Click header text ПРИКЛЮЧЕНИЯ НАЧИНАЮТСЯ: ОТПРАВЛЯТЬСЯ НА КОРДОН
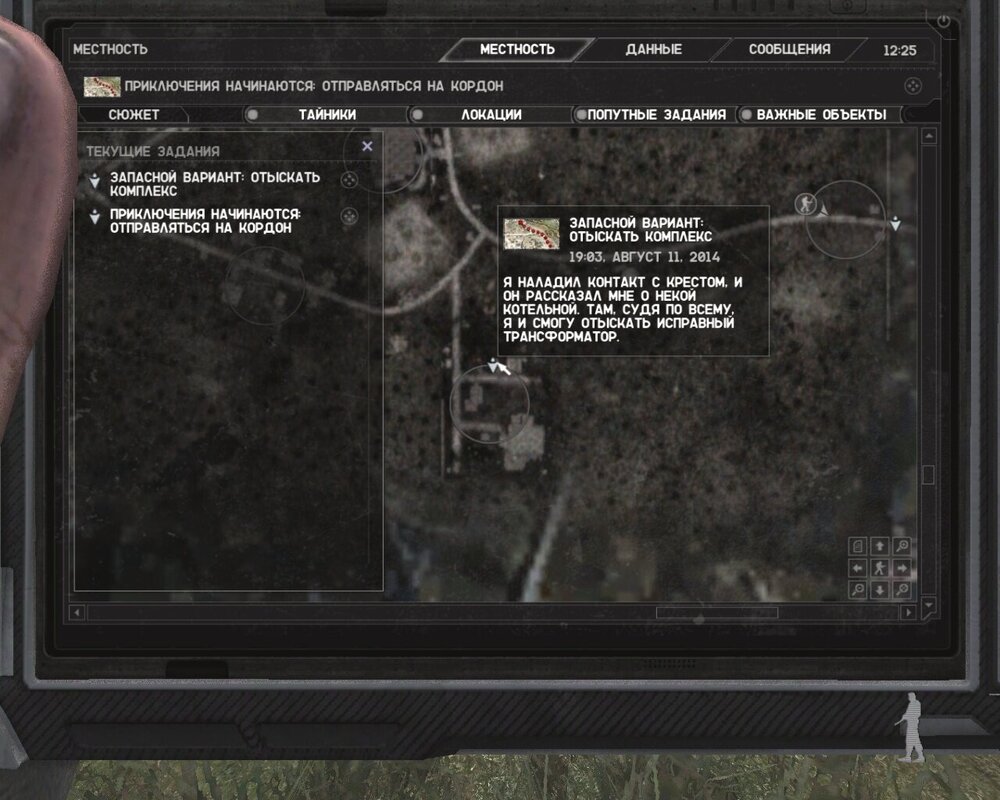Viewport: 1000px width, 800px height. click(x=314, y=86)
